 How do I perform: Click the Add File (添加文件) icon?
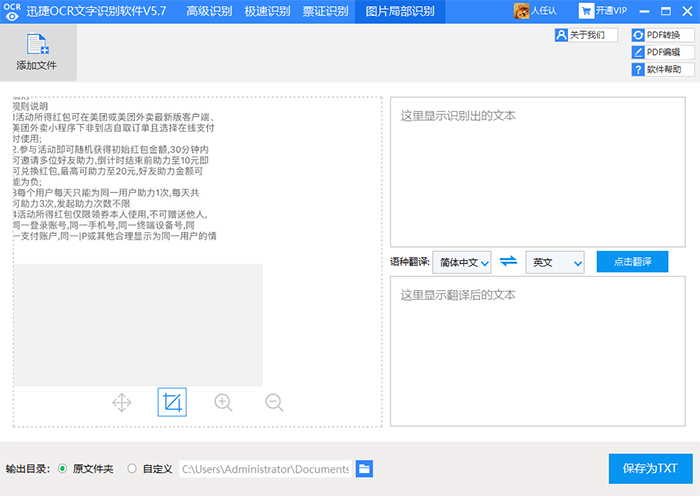click(x=38, y=52)
